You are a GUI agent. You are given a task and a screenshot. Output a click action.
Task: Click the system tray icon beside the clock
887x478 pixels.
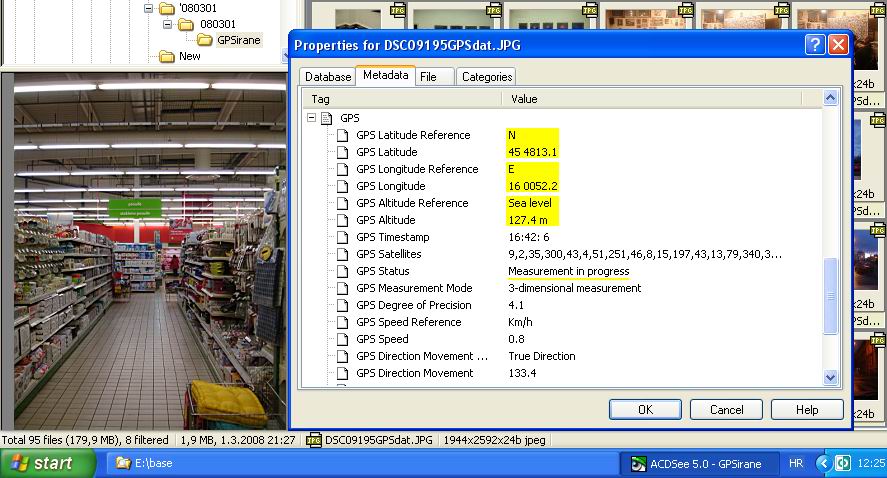(843, 463)
